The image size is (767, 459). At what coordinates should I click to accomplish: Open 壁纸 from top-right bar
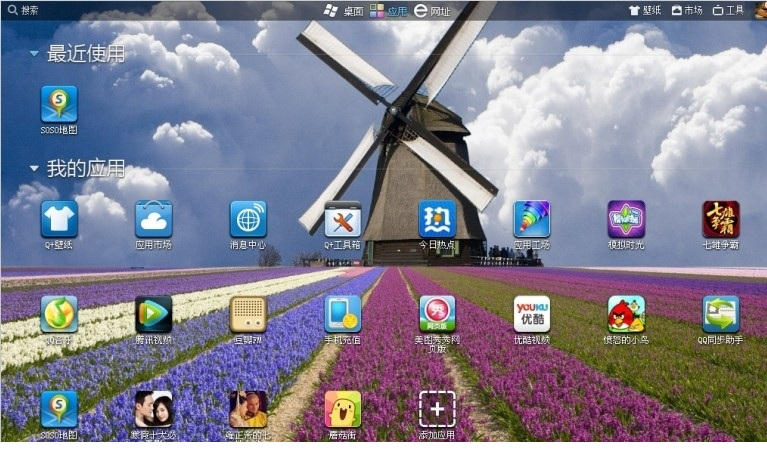(645, 10)
